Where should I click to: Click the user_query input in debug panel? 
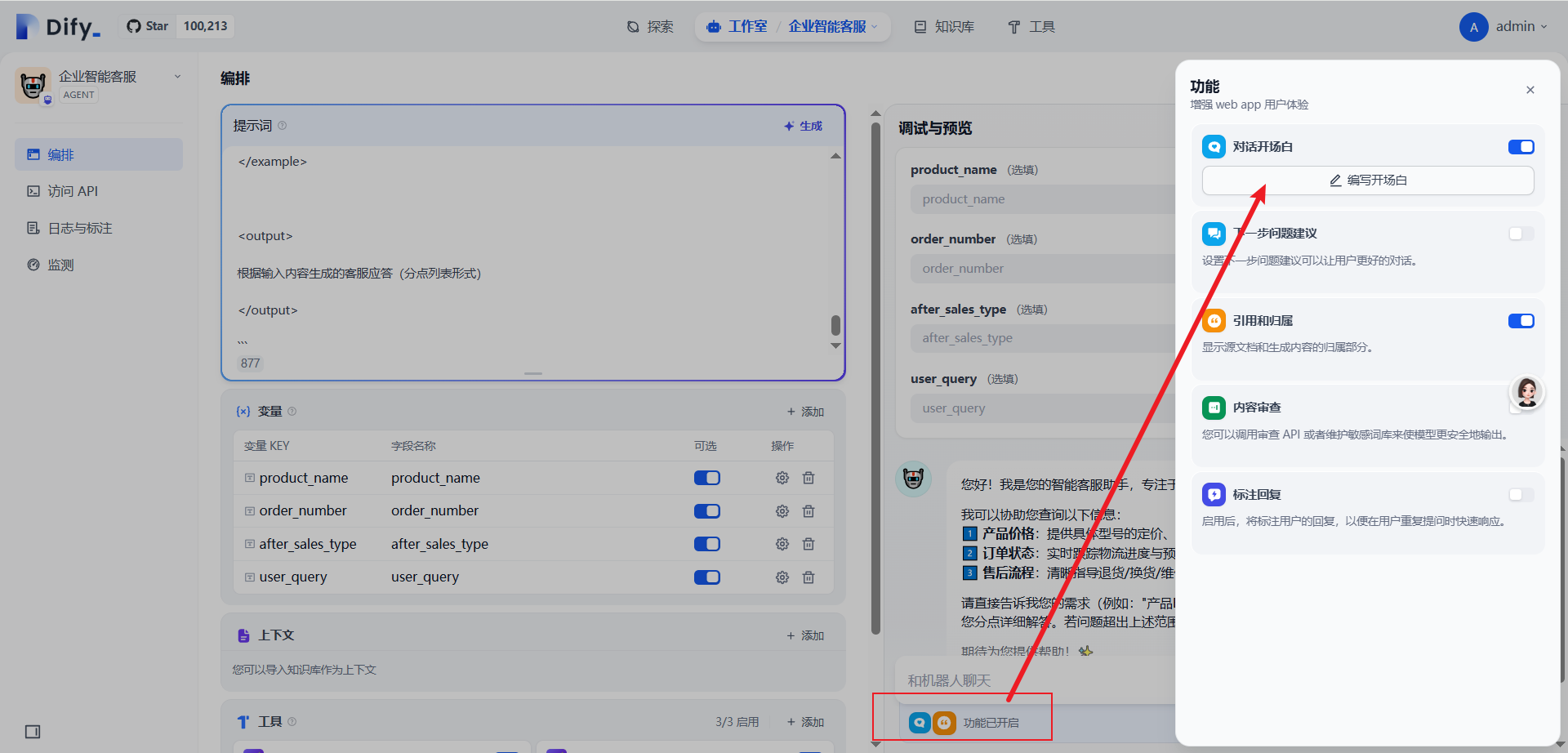pyautogui.click(x=1043, y=408)
